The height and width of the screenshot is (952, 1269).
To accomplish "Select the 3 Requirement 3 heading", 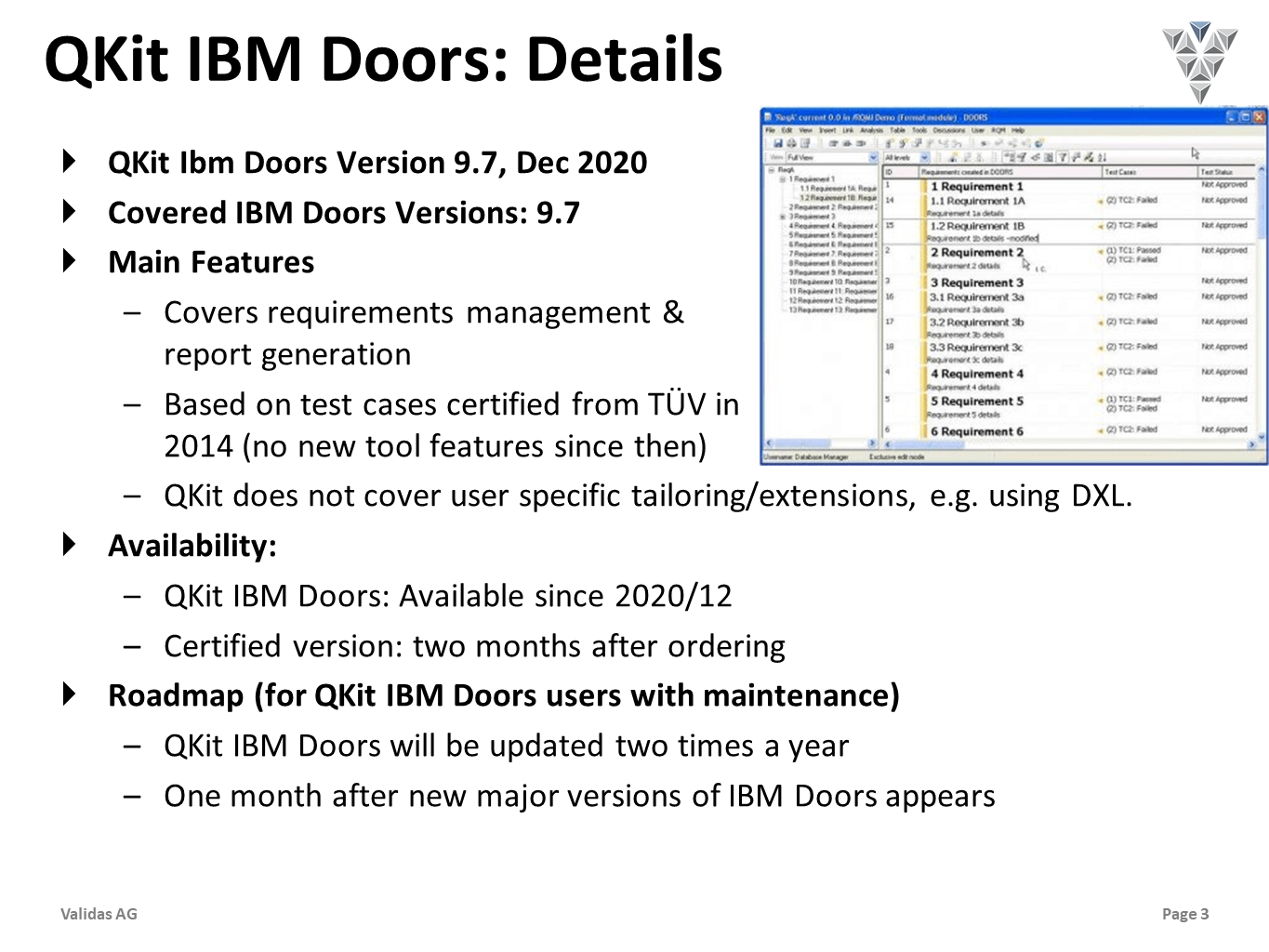I will click(x=977, y=283).
